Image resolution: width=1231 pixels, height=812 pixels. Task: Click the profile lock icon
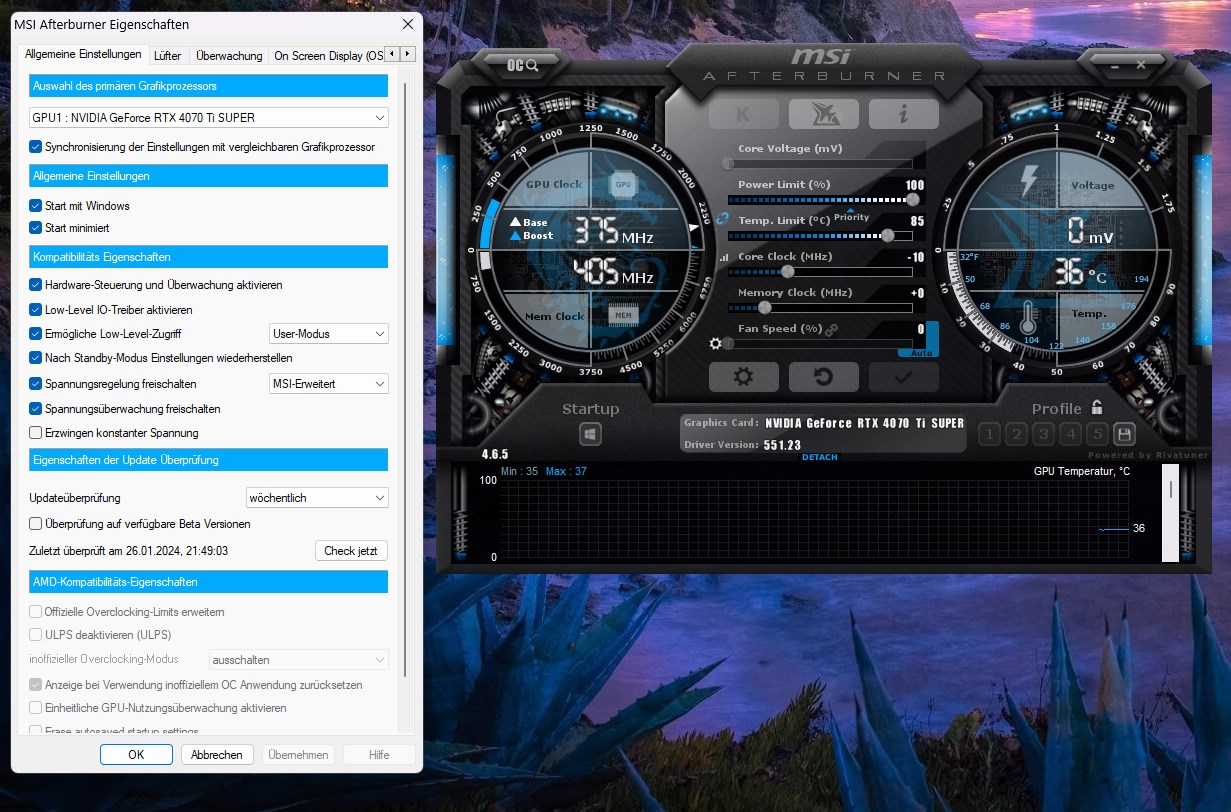click(1097, 407)
